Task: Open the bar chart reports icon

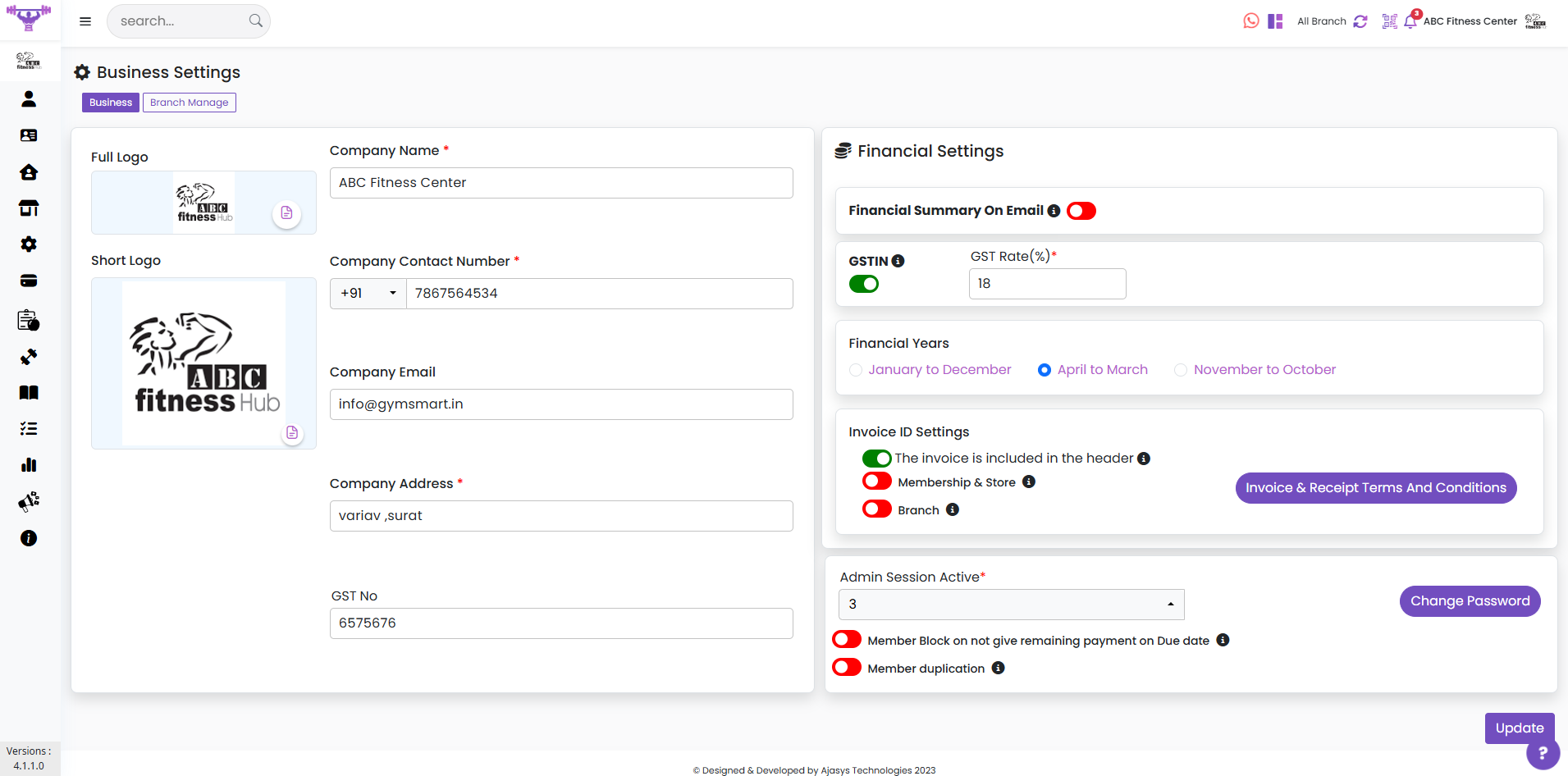Action: [x=29, y=465]
